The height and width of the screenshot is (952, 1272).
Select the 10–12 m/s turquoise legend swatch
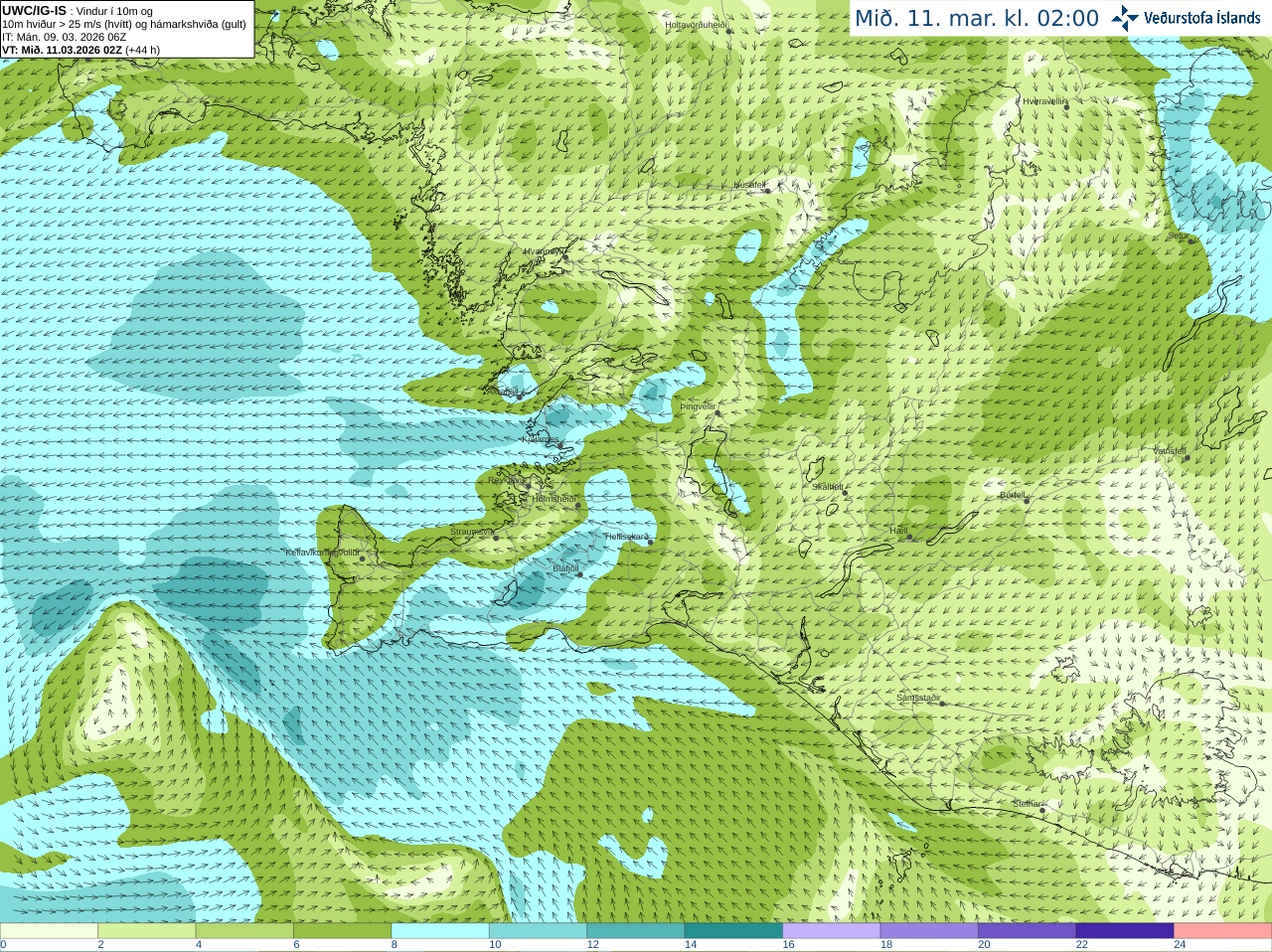pyautogui.click(x=538, y=931)
